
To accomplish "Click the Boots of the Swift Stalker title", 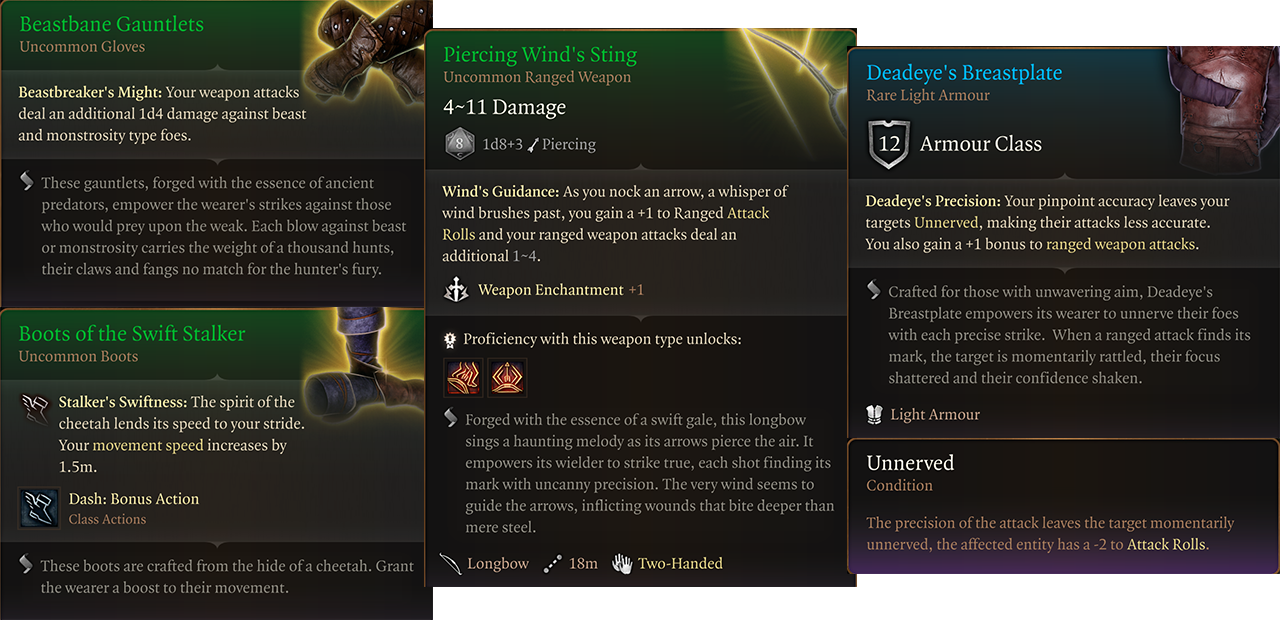I will click(132, 334).
